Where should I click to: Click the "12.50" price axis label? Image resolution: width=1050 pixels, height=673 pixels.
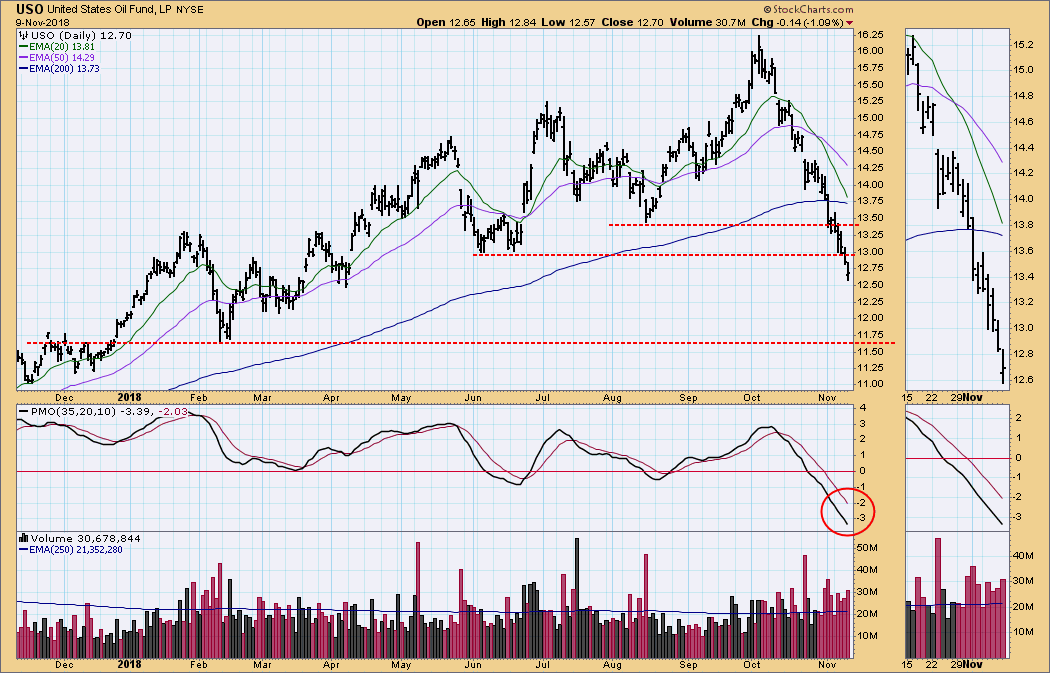pos(870,285)
